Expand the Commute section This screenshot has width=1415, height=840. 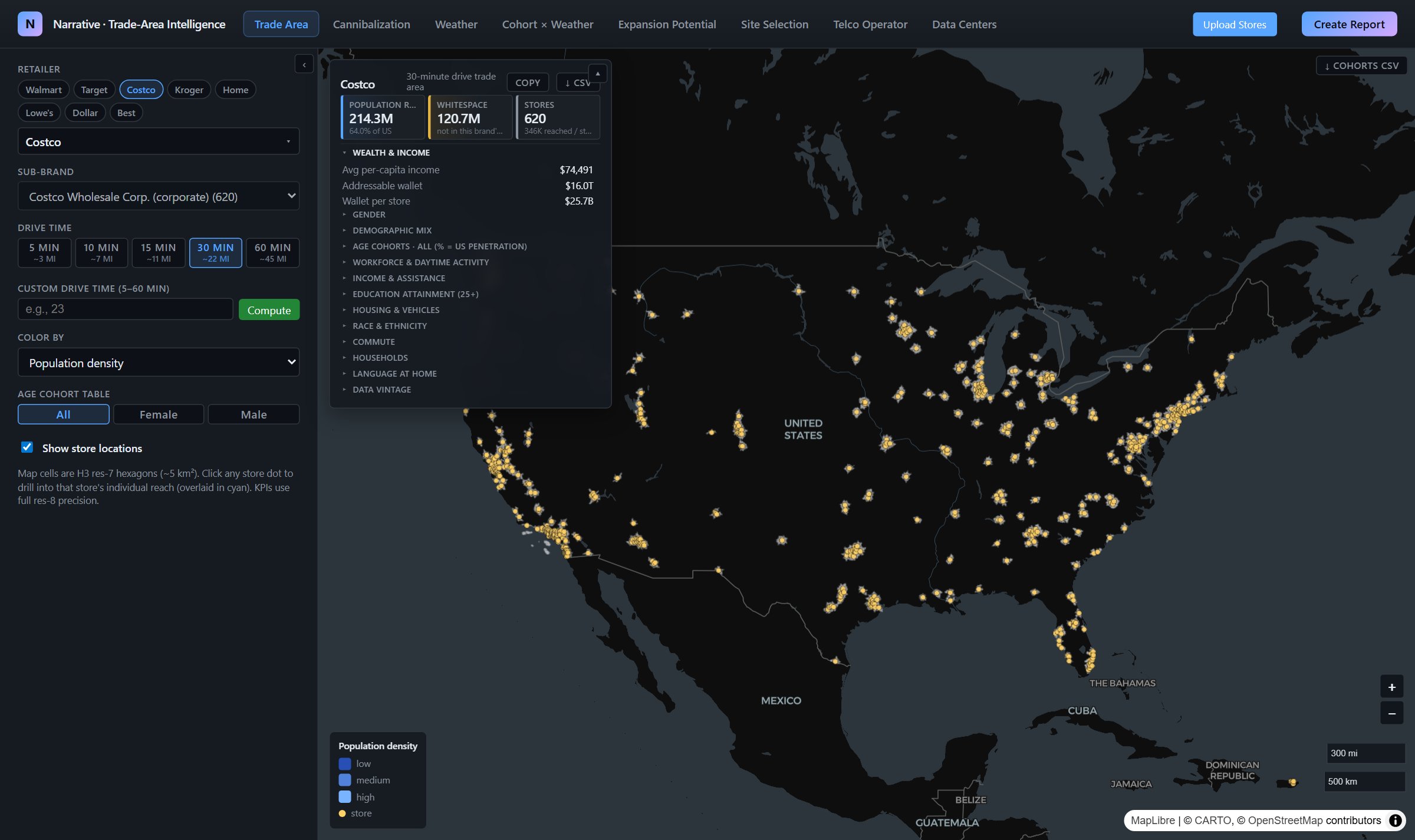click(x=373, y=342)
